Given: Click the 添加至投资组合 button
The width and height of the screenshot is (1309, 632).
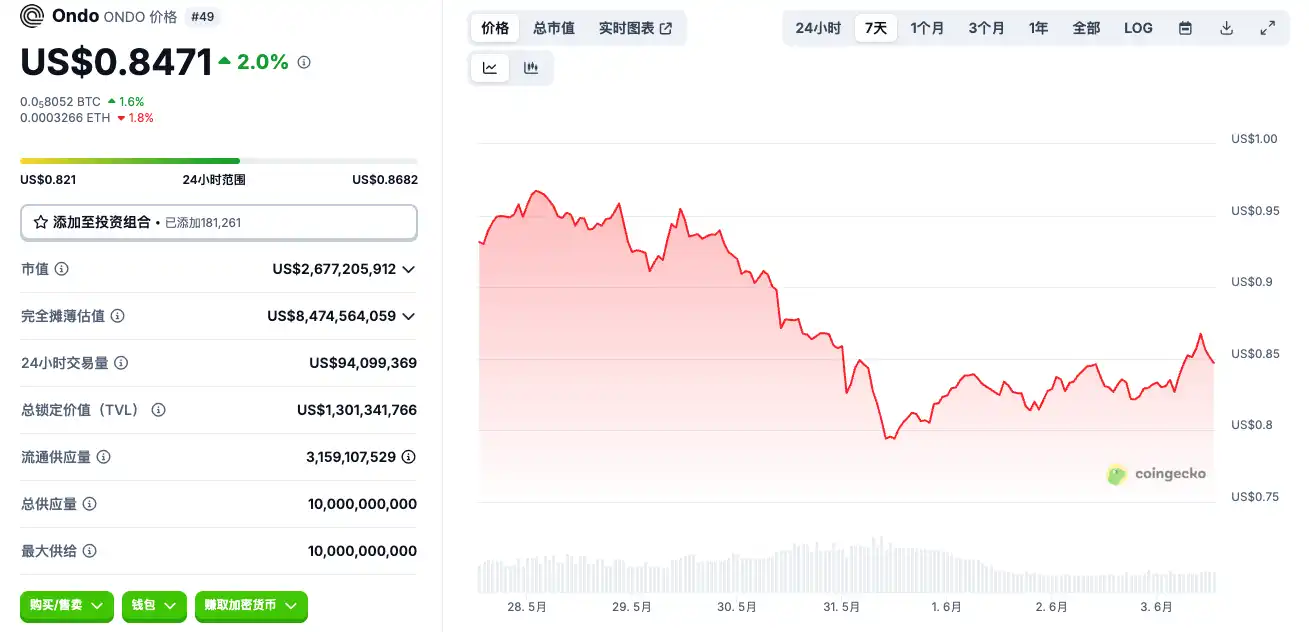Looking at the screenshot, I should point(219,222).
